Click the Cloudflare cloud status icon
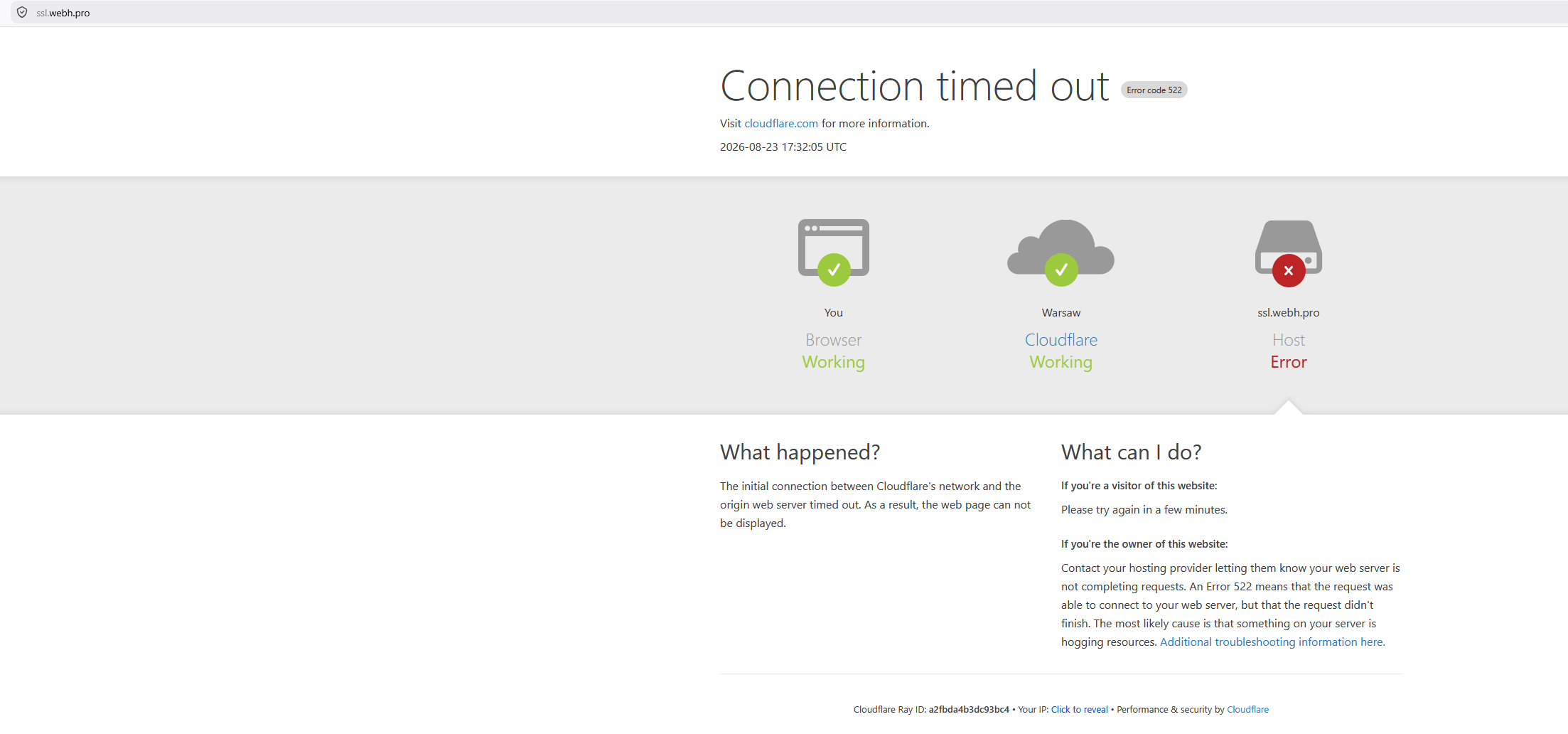The width and height of the screenshot is (1568, 734). click(x=1061, y=252)
